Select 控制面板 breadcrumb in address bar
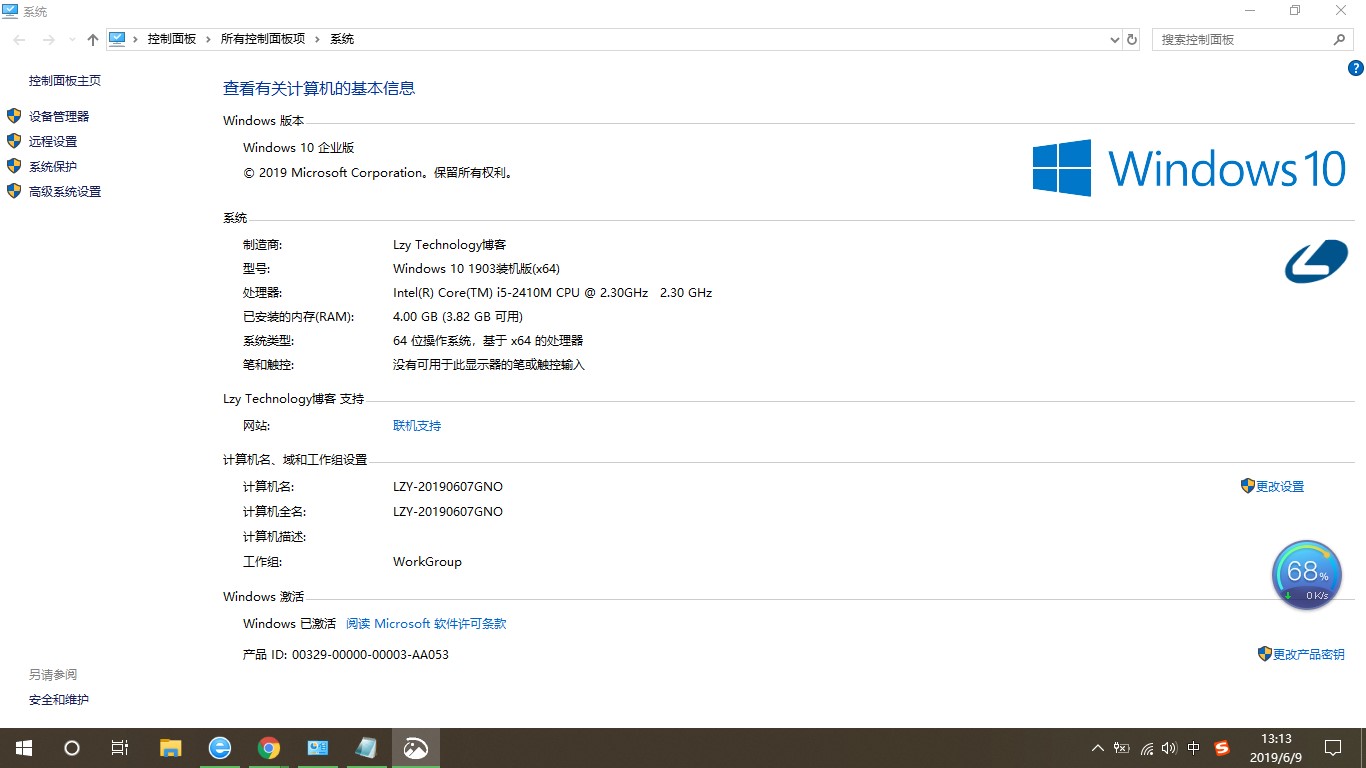The image size is (1366, 768). tap(172, 39)
